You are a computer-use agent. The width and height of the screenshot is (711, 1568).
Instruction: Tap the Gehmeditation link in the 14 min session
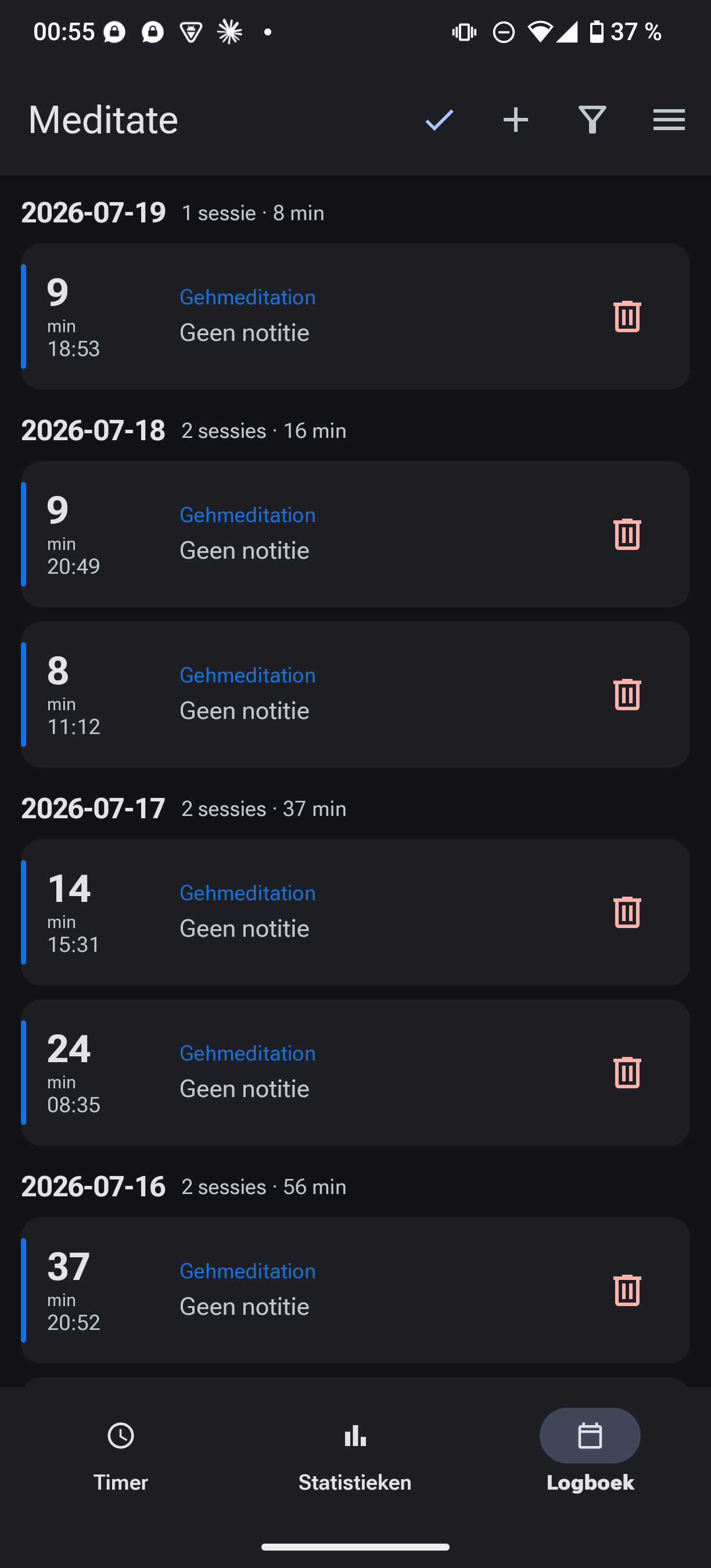pos(248,893)
